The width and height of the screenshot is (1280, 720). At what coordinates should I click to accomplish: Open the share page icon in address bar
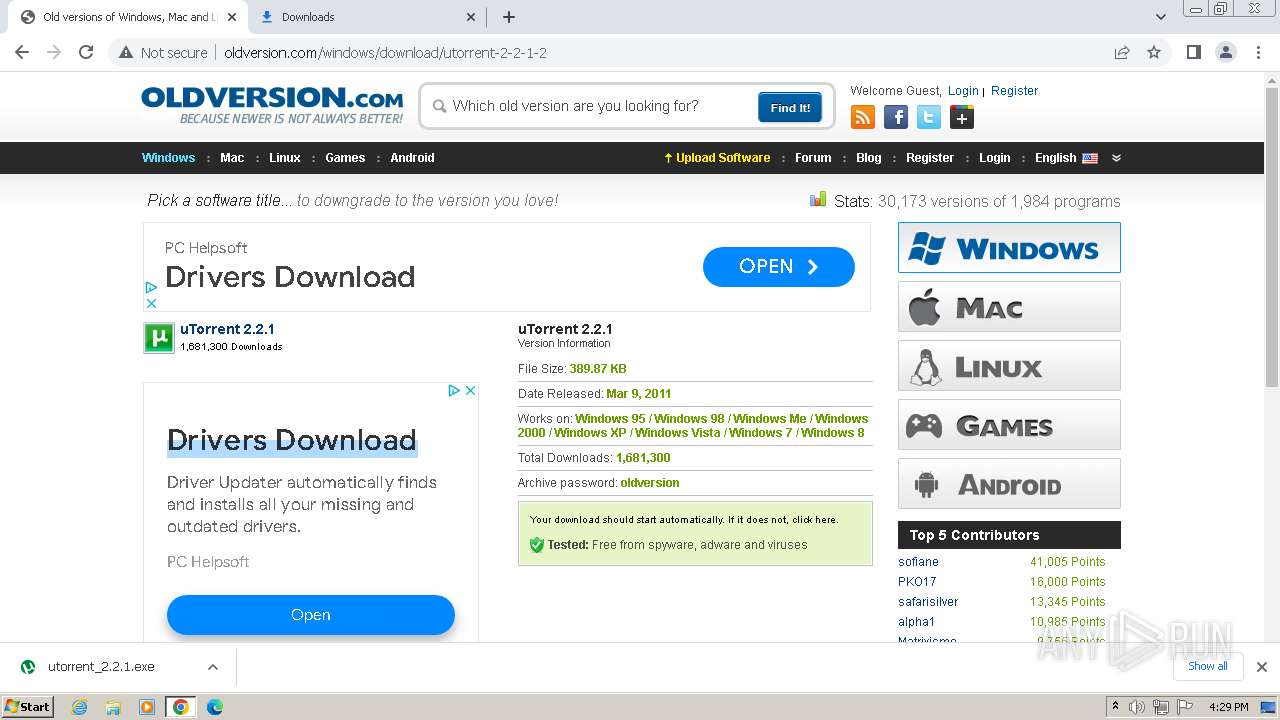coord(1122,52)
